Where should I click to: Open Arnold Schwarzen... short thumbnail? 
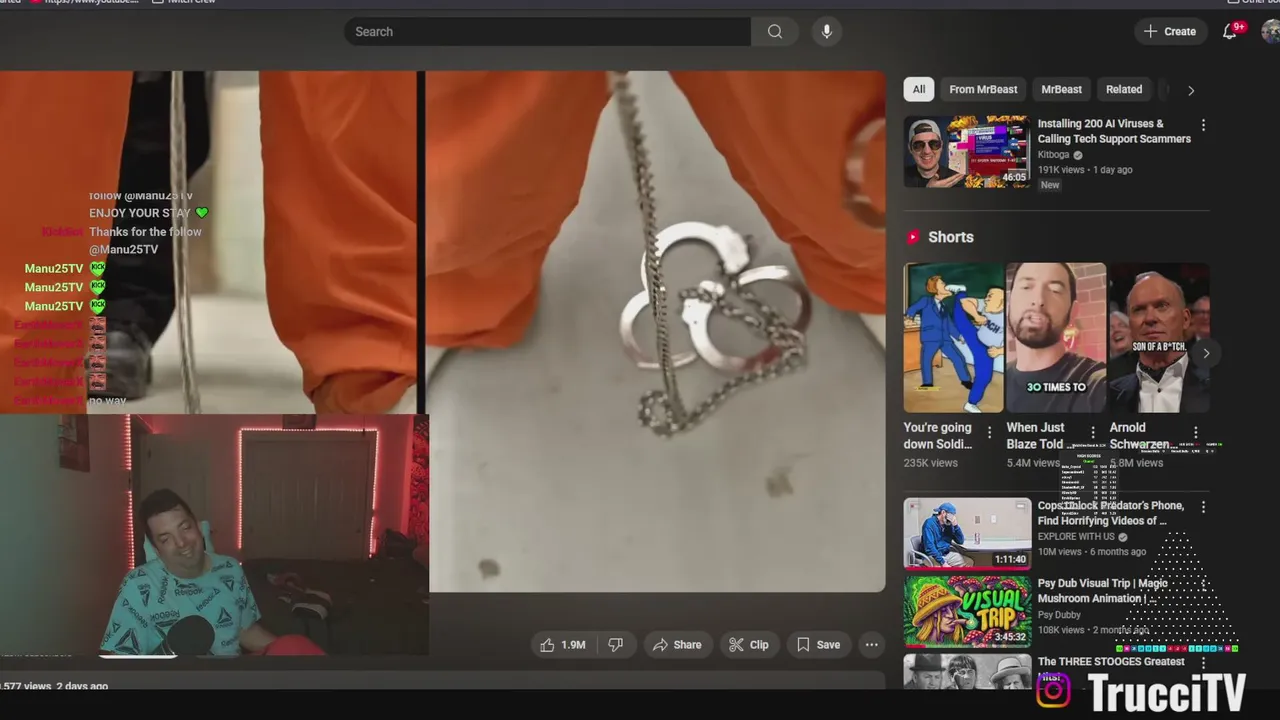pos(1159,337)
